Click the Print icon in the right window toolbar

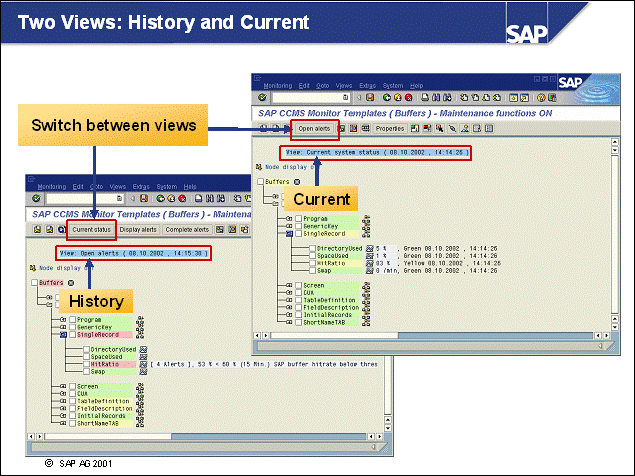click(424, 98)
